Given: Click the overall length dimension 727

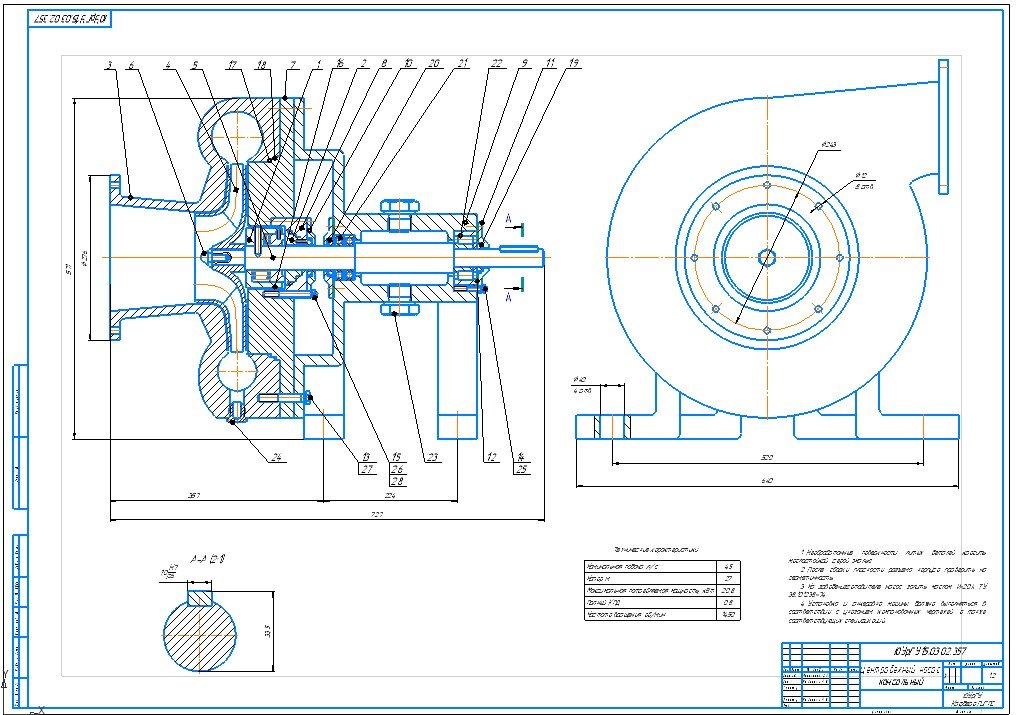Looking at the screenshot, I should tap(377, 514).
